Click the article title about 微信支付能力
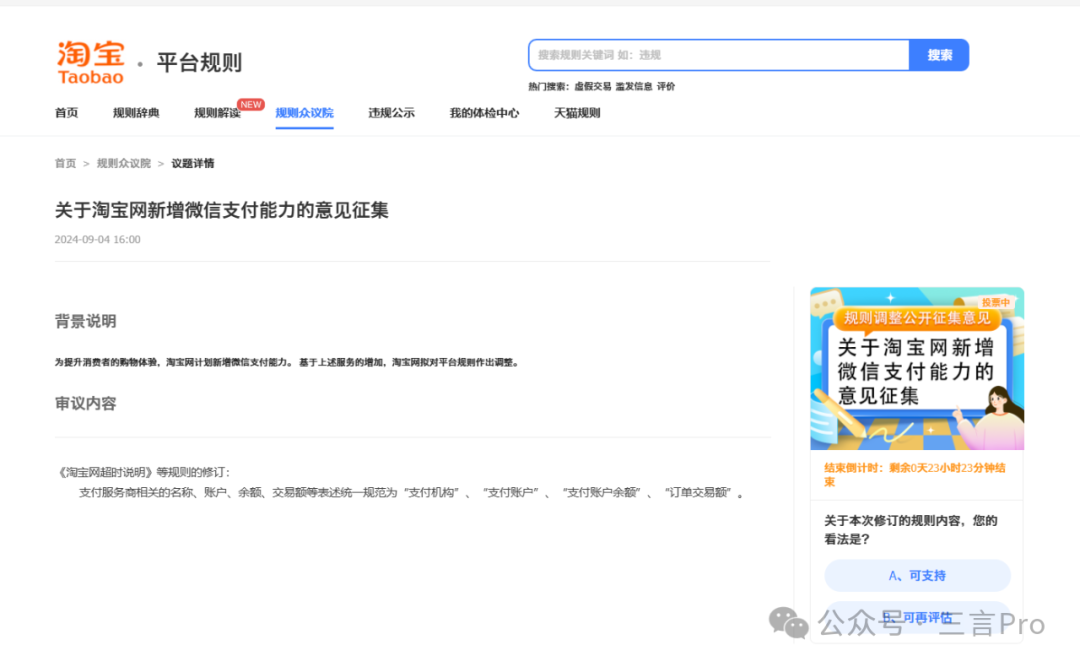 point(222,210)
